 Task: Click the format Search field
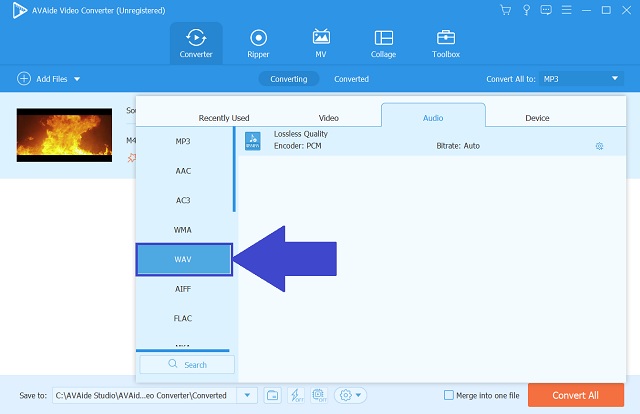tap(187, 364)
